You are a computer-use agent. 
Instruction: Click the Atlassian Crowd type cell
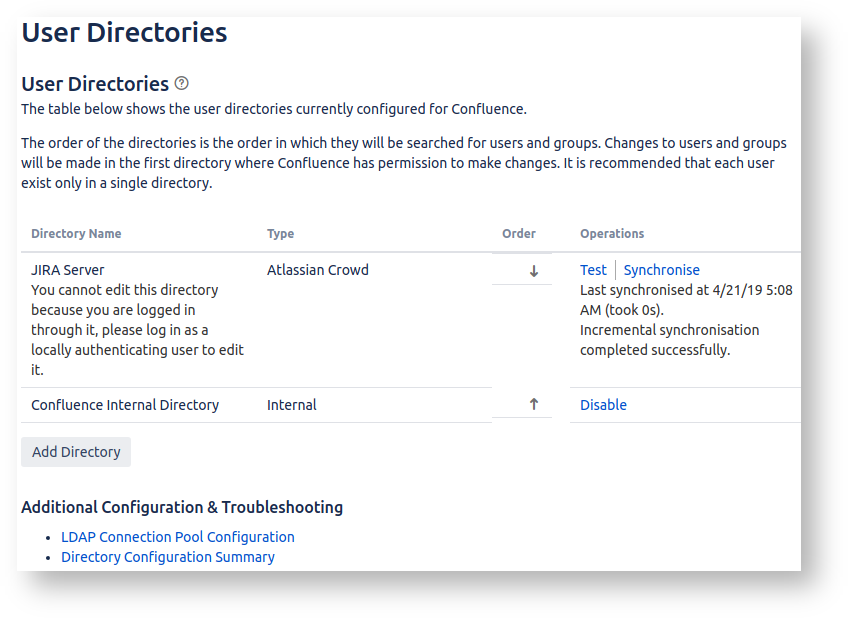pyautogui.click(x=317, y=270)
